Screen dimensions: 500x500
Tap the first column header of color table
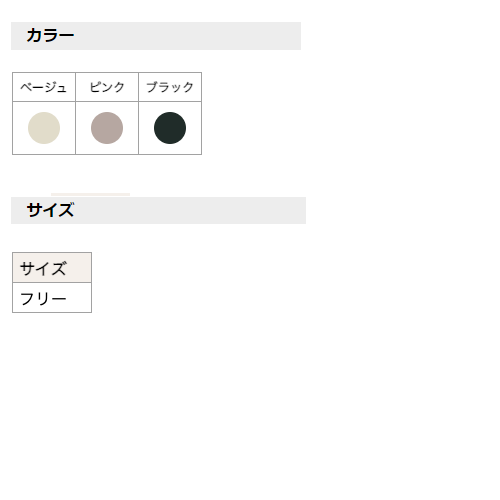pyautogui.click(x=44, y=87)
